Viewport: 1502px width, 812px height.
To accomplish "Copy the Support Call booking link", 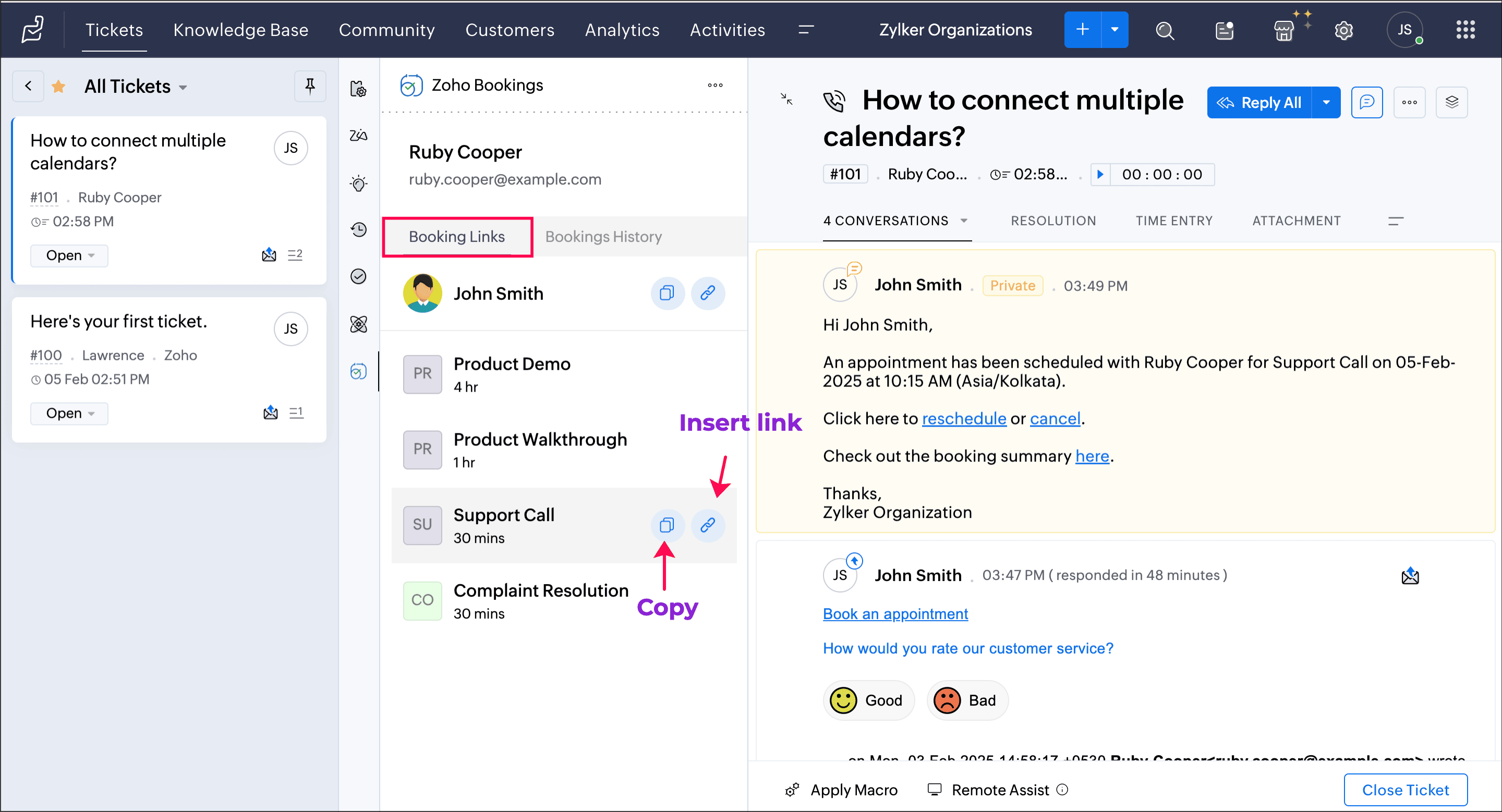I will point(667,525).
